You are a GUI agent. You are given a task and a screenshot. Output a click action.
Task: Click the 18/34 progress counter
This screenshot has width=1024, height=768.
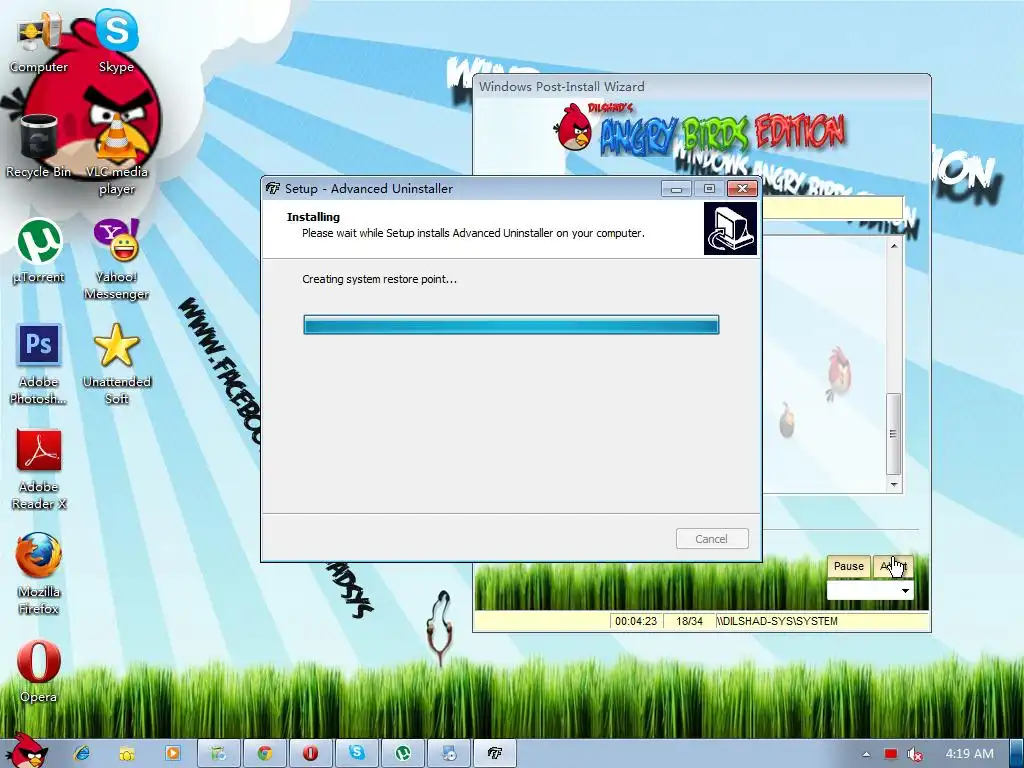pos(689,621)
